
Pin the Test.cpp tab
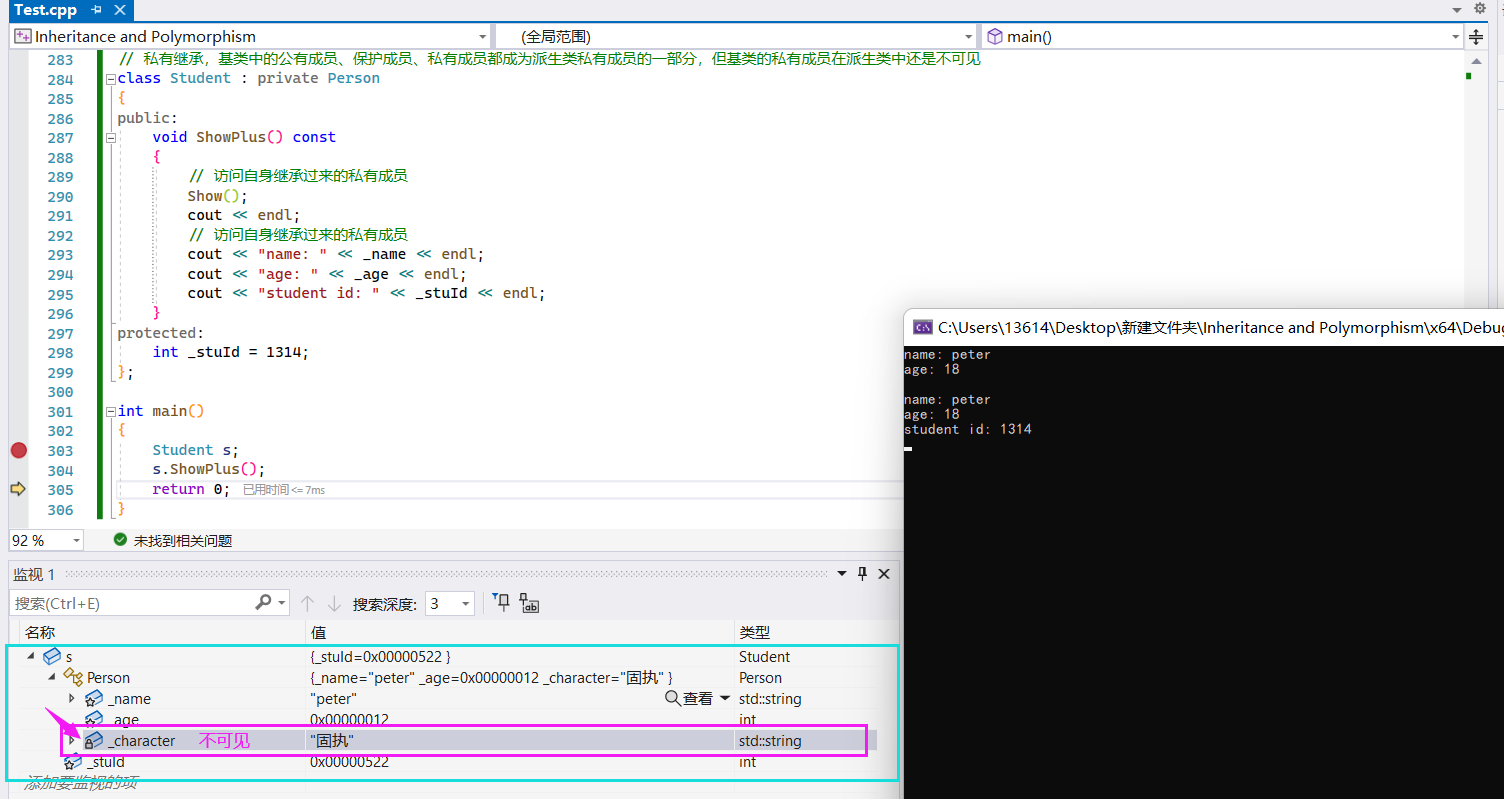coord(97,9)
